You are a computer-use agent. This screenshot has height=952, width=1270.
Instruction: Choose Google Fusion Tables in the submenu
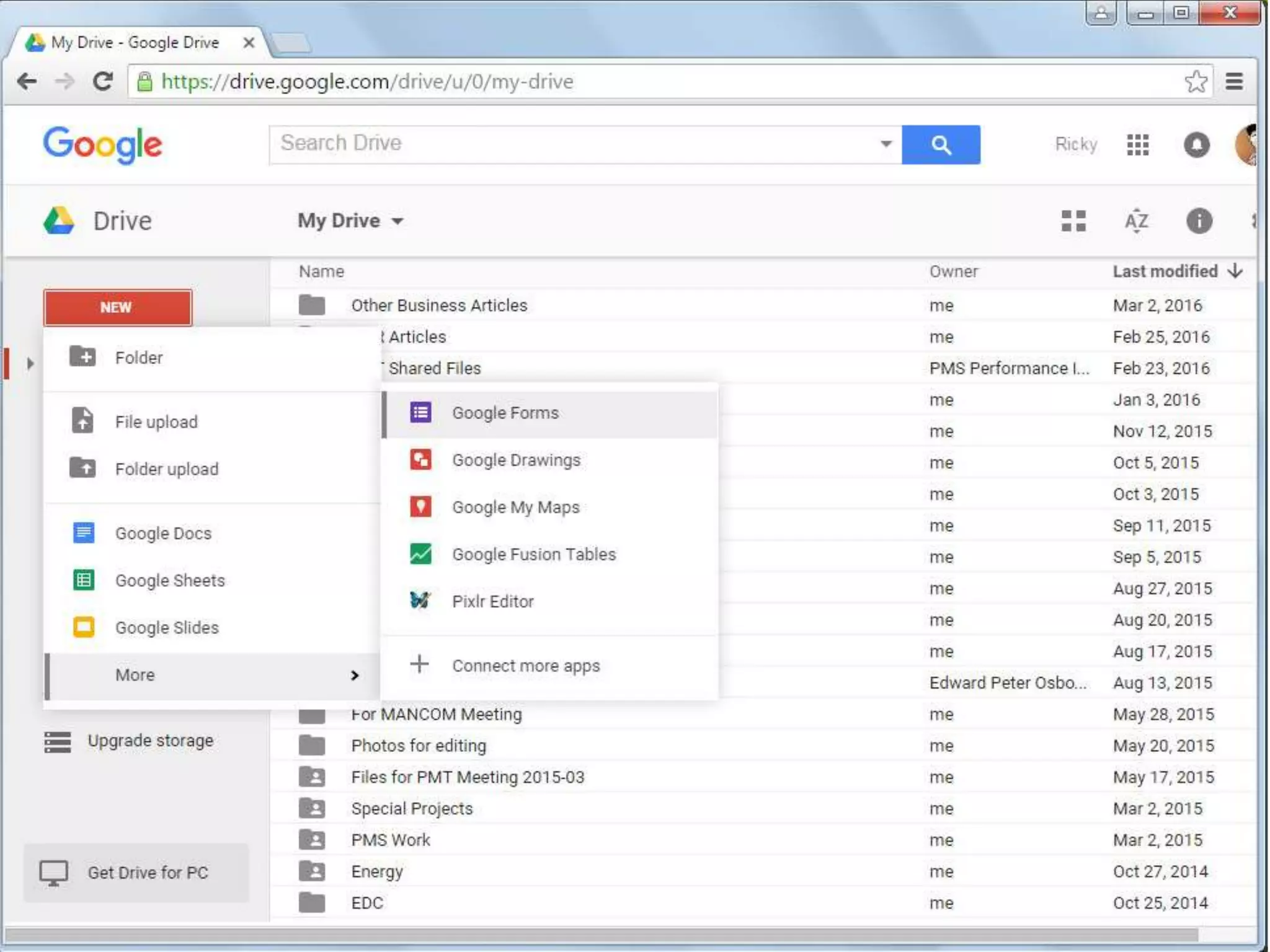click(533, 554)
